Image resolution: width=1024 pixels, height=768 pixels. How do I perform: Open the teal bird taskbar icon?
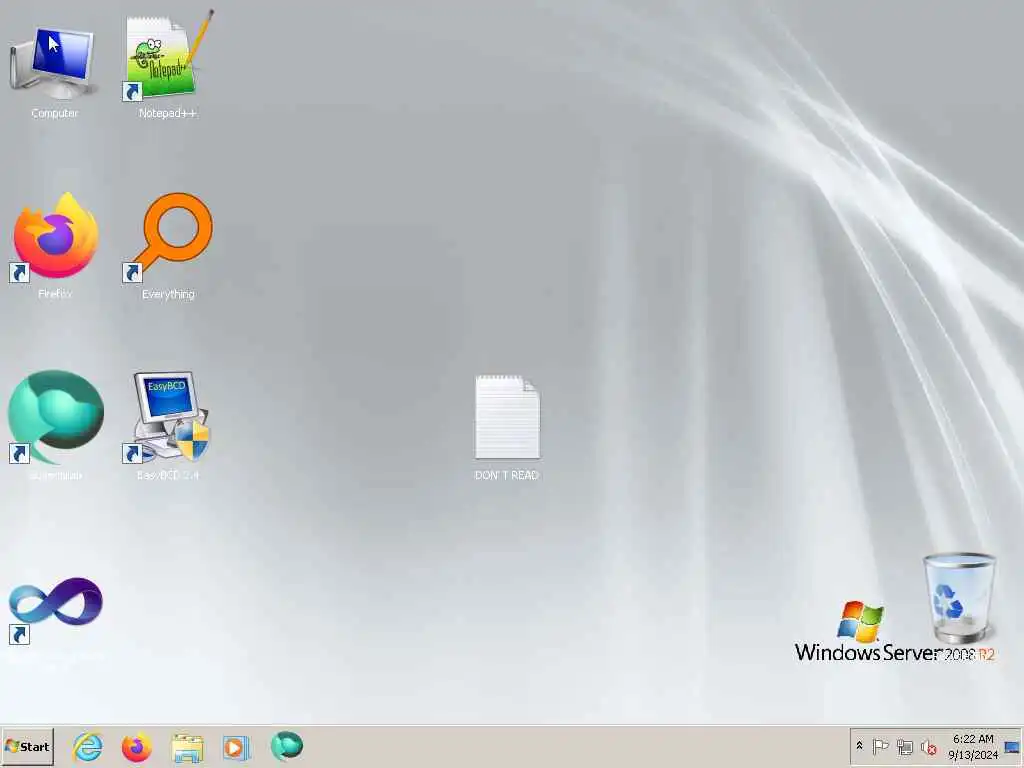pos(287,746)
